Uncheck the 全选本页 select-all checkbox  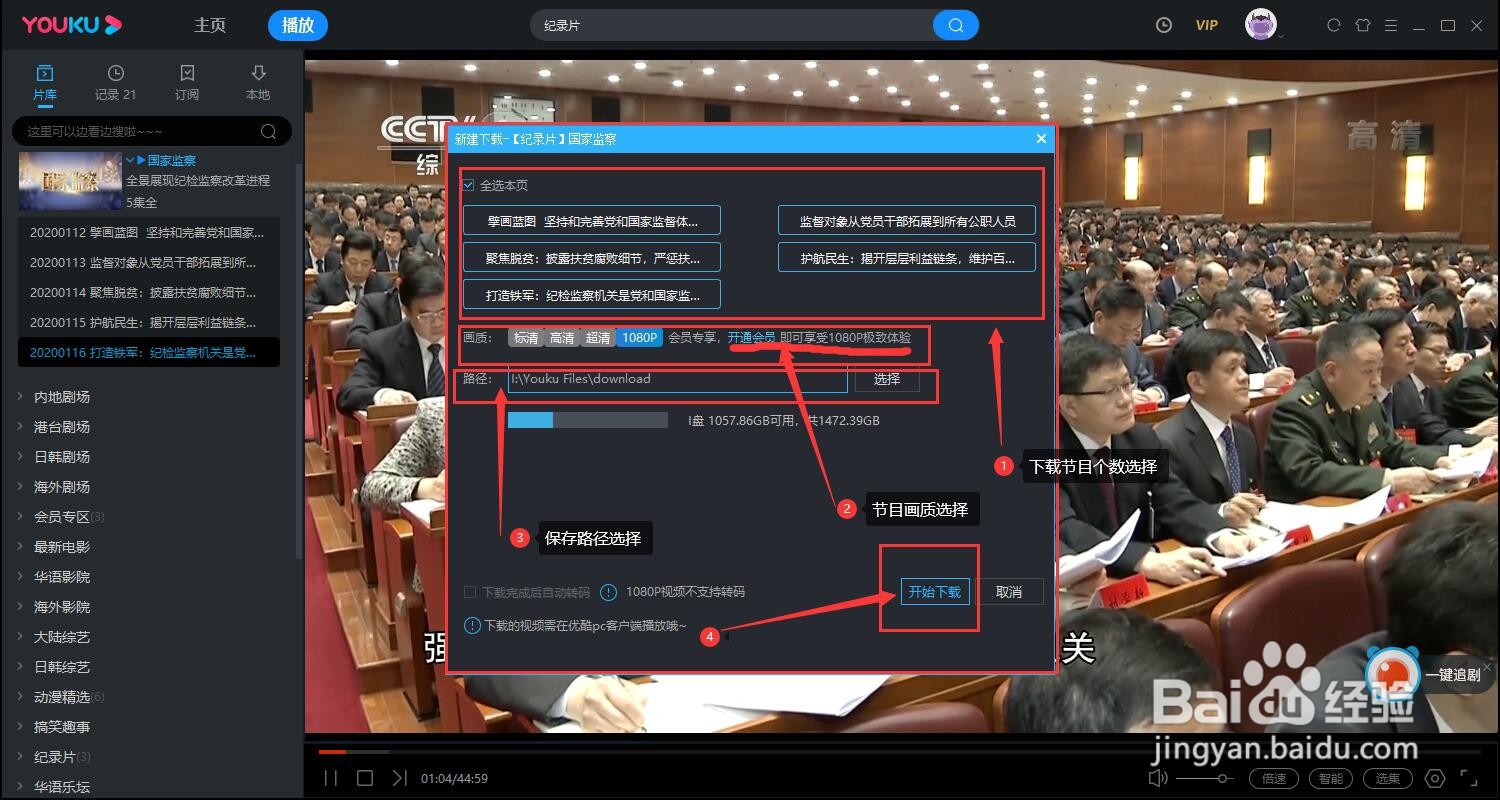(x=468, y=184)
